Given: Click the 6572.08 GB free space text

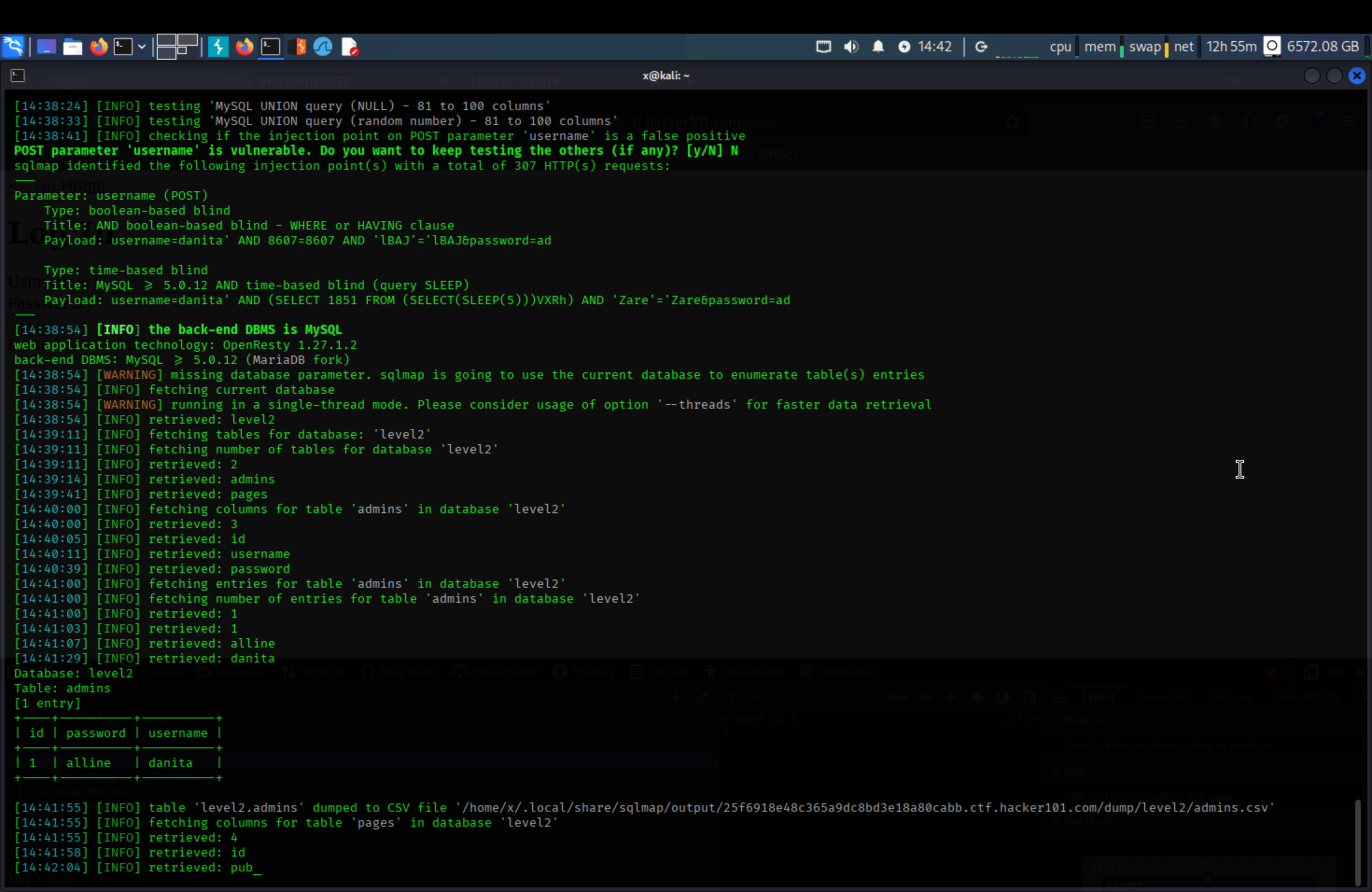Looking at the screenshot, I should tap(1323, 47).
